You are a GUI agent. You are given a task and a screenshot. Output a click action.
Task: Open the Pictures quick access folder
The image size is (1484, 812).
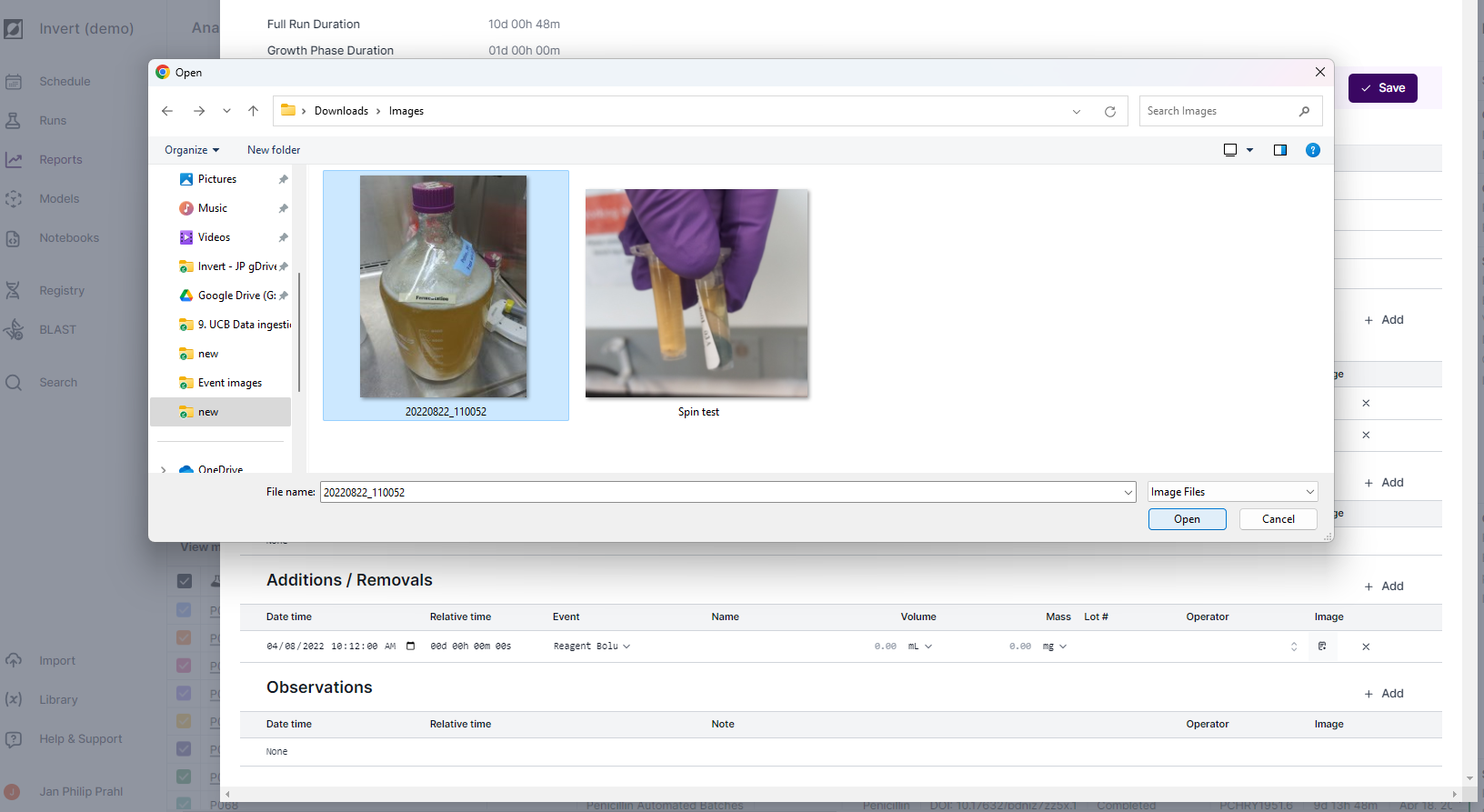(216, 179)
